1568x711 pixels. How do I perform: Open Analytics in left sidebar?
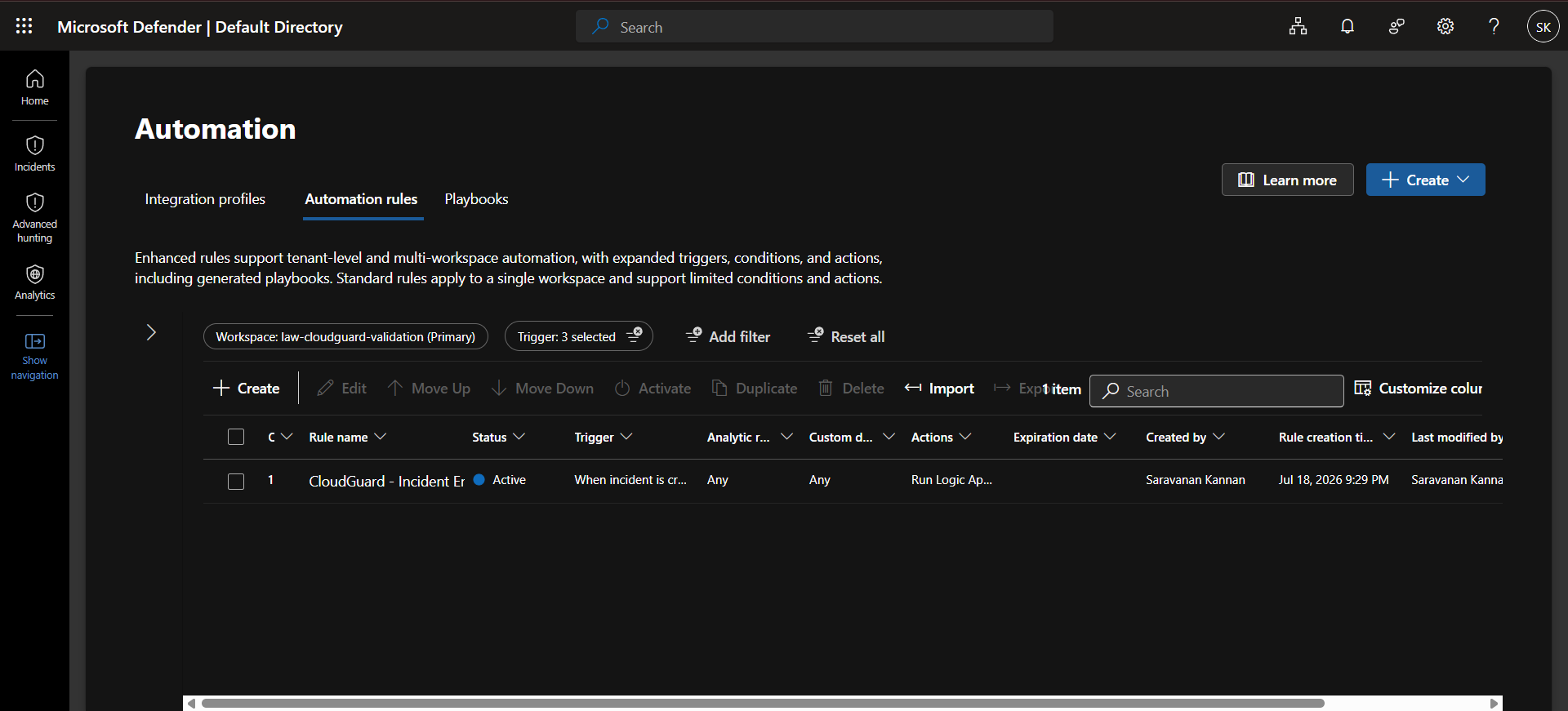coord(34,282)
